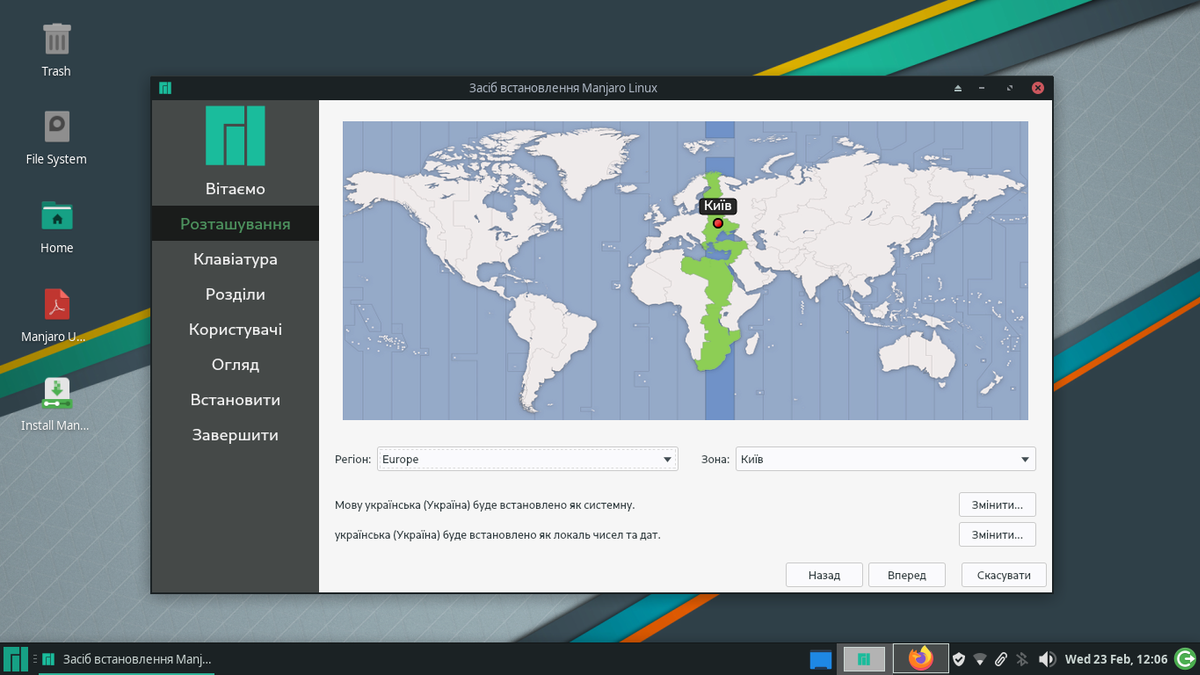The image size is (1200, 675).
Task: Select the Розділи step in the sidebar
Action: [x=235, y=294]
